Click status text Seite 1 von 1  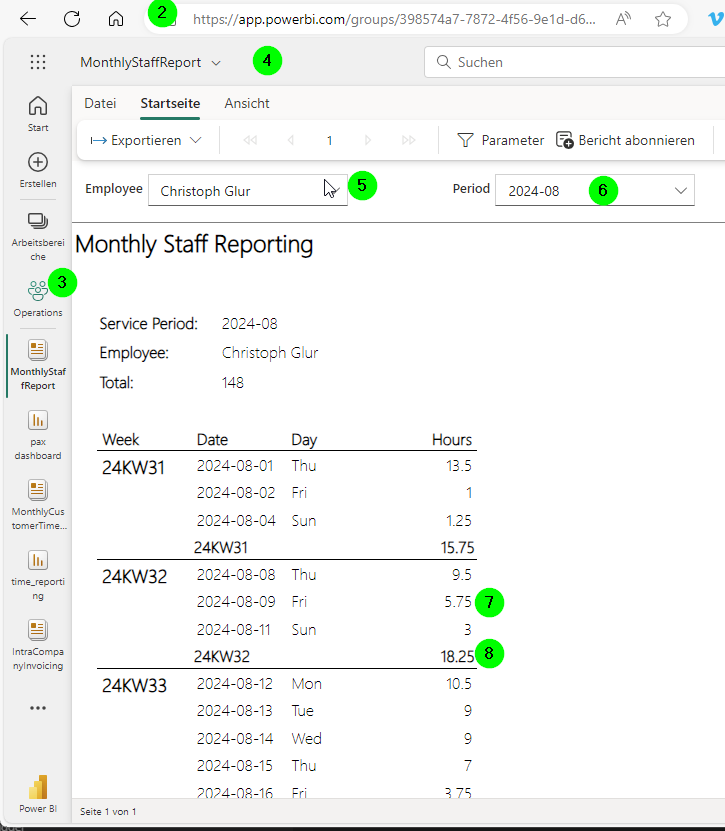click(x=108, y=811)
